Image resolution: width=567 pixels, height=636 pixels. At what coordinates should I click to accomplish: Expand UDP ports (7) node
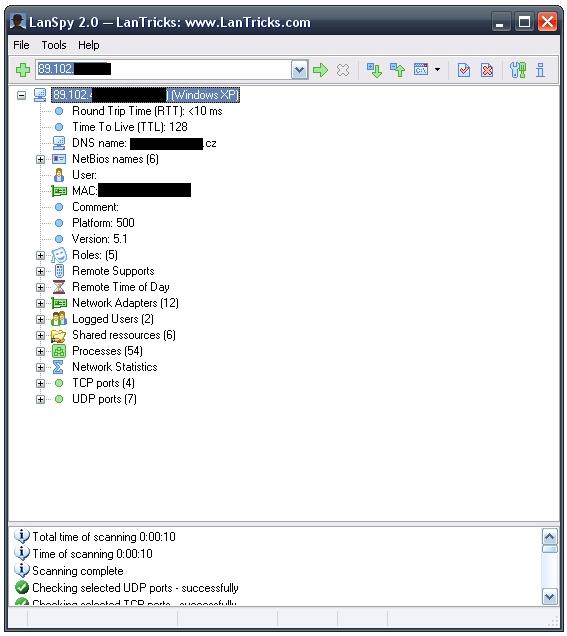tap(40, 400)
